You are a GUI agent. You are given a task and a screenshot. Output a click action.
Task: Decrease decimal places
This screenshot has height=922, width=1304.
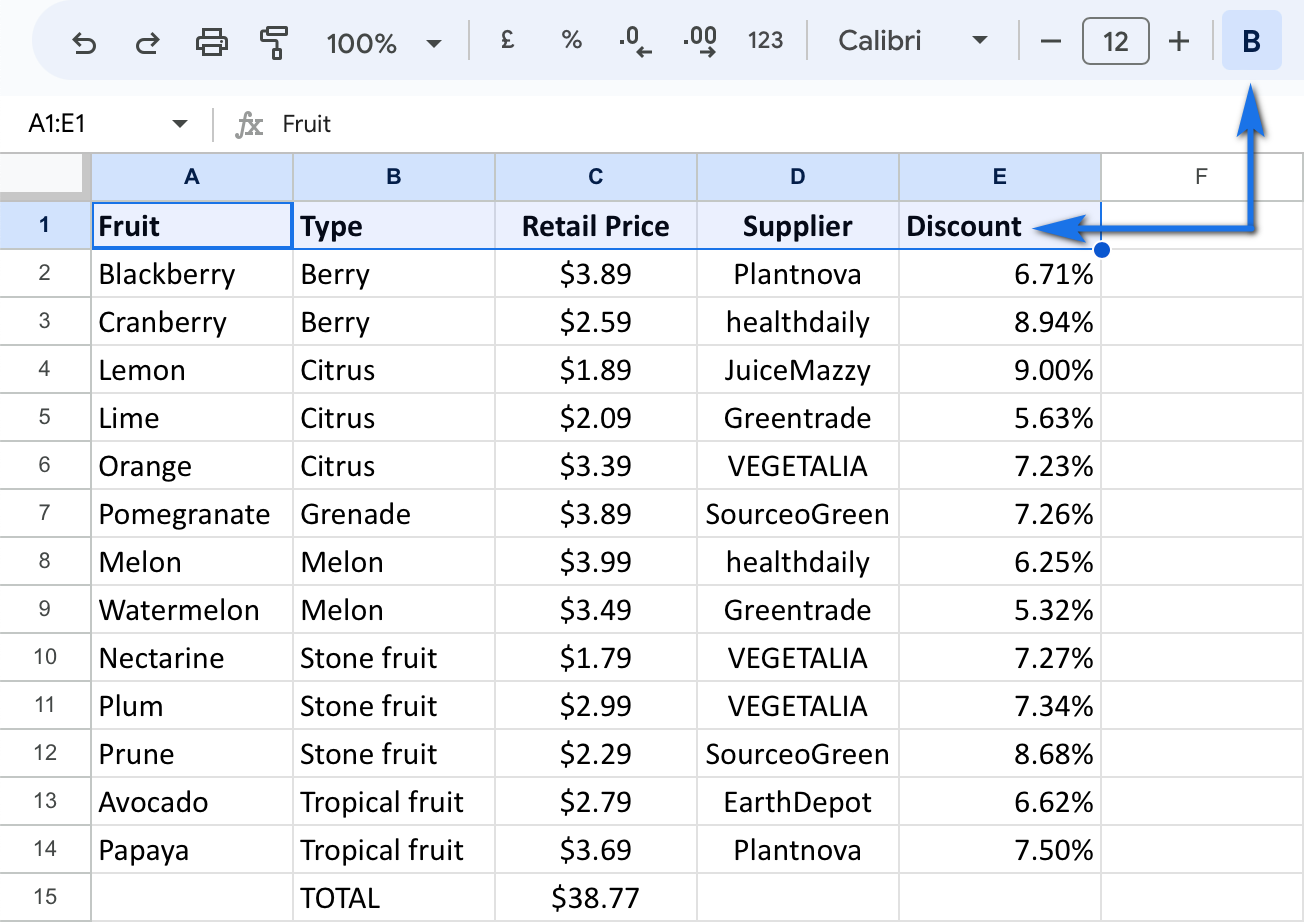click(635, 41)
